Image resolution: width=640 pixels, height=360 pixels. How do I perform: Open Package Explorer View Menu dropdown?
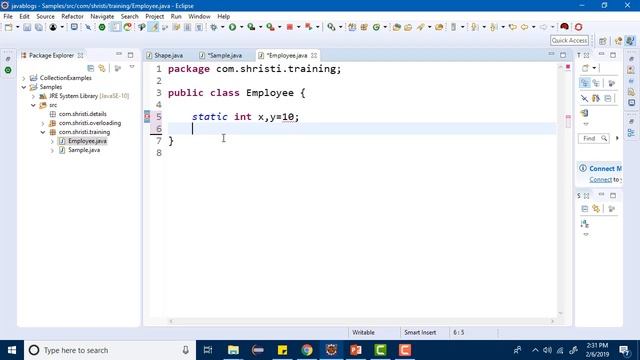click(132, 67)
